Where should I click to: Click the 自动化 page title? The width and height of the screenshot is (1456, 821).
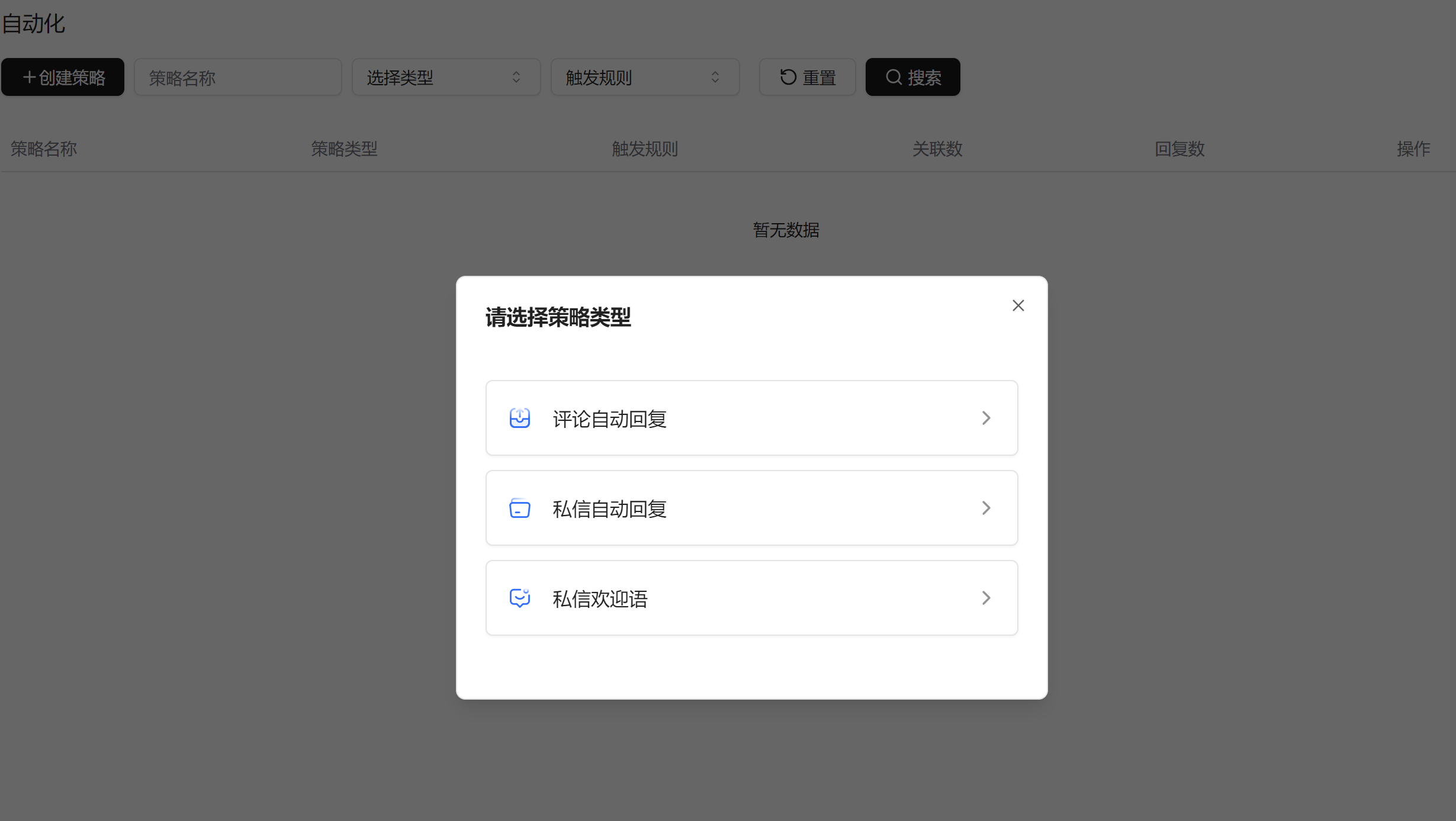(33, 24)
